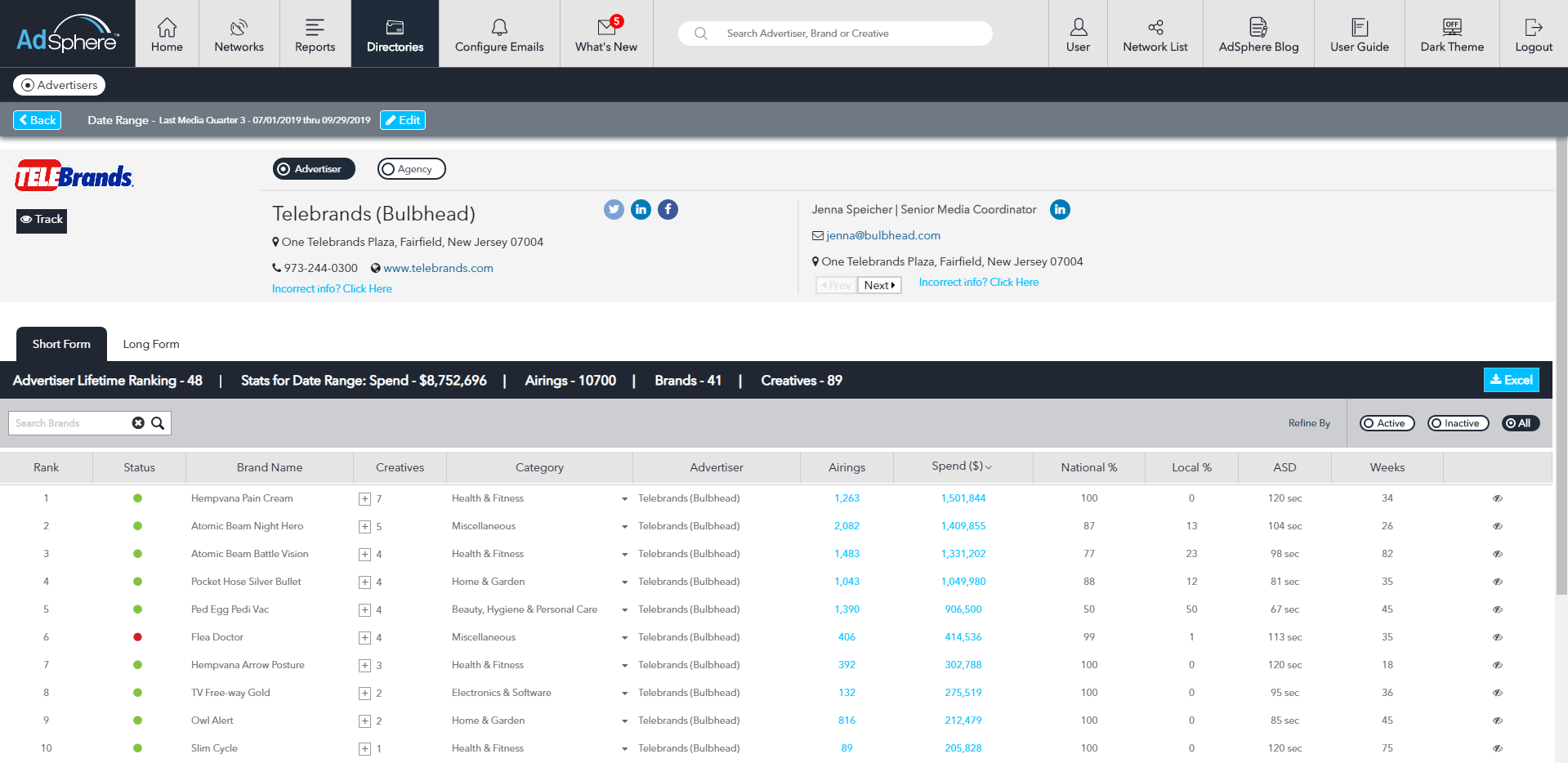
Task: Open the Home navigation icon
Action: (x=167, y=27)
